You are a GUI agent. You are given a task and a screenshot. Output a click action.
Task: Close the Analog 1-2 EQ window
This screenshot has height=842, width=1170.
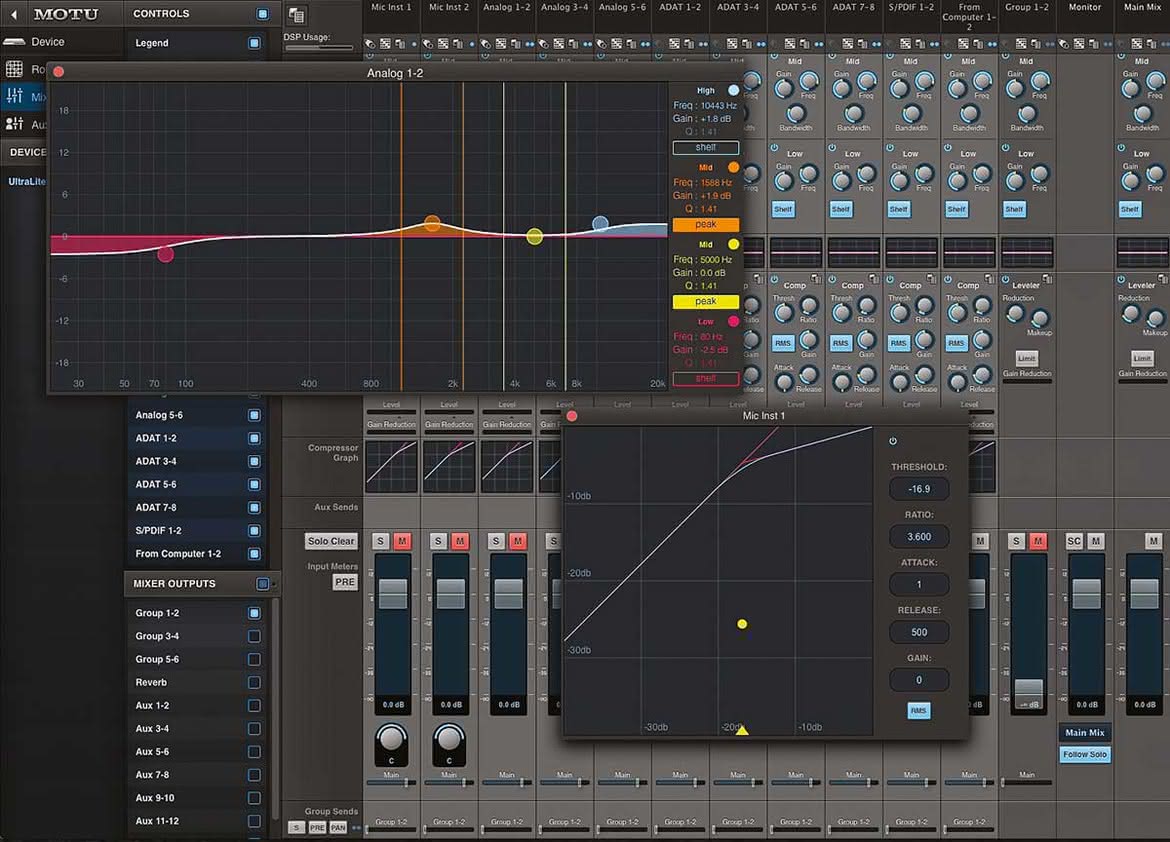point(58,72)
